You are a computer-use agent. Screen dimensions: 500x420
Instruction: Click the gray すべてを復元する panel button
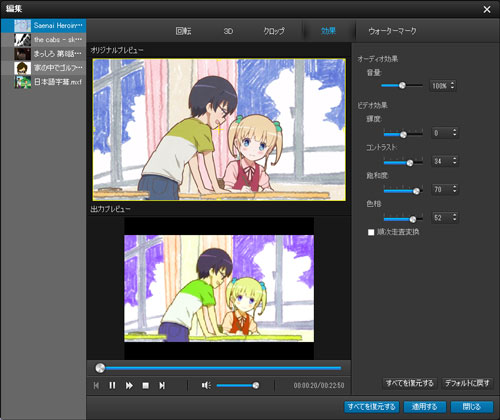410,383
